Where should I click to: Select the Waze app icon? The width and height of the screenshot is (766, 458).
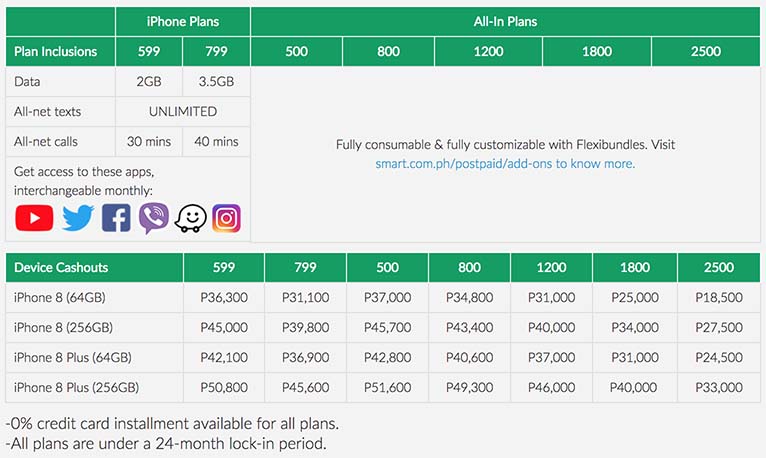point(191,218)
